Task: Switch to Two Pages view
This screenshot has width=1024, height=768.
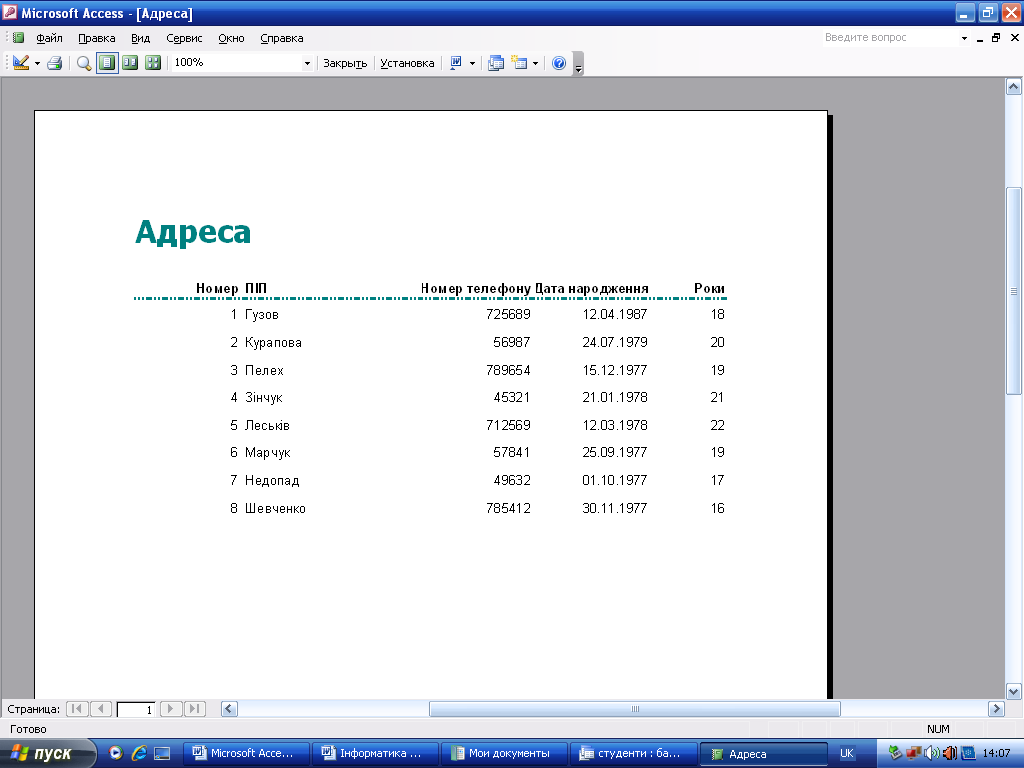Action: [130, 63]
